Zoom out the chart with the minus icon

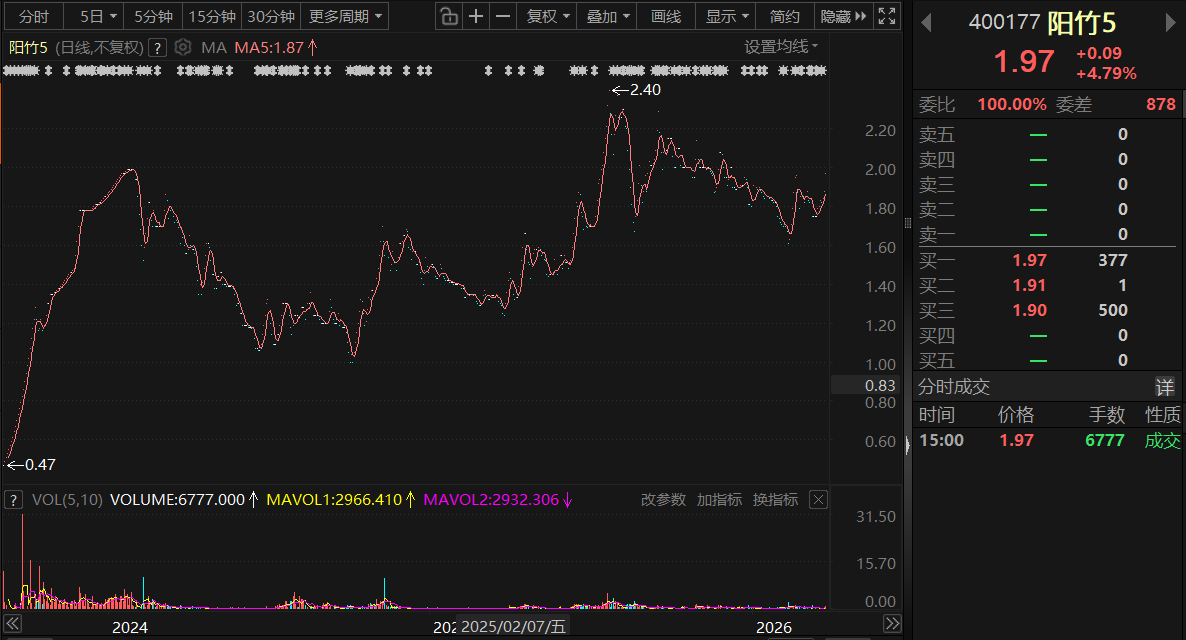(x=503, y=16)
